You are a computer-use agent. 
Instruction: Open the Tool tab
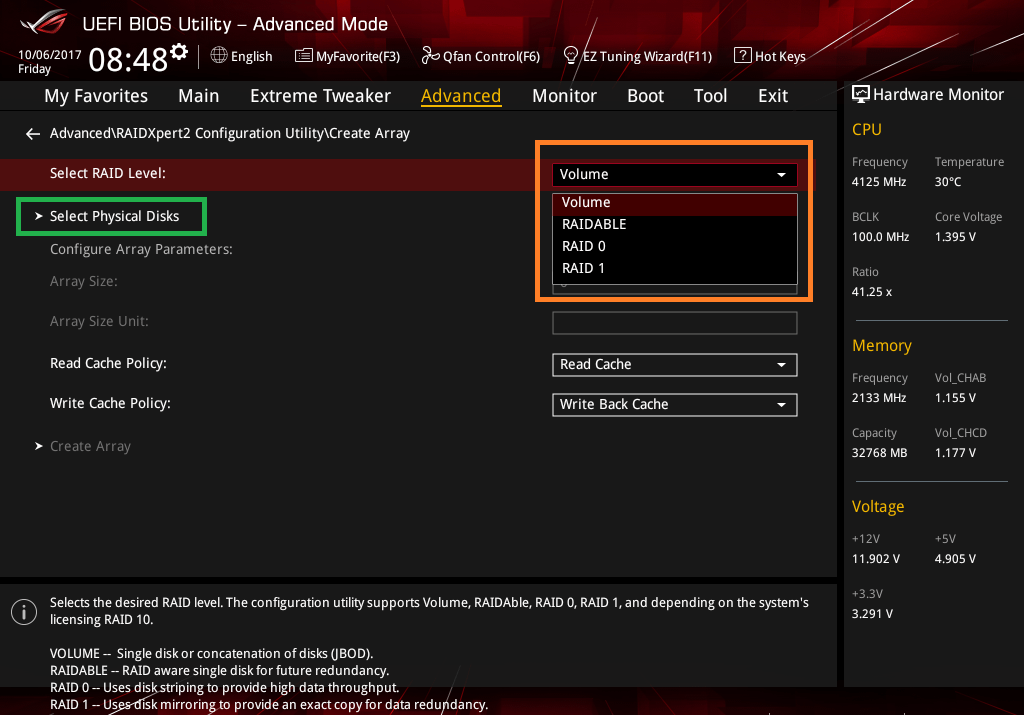[x=711, y=96]
